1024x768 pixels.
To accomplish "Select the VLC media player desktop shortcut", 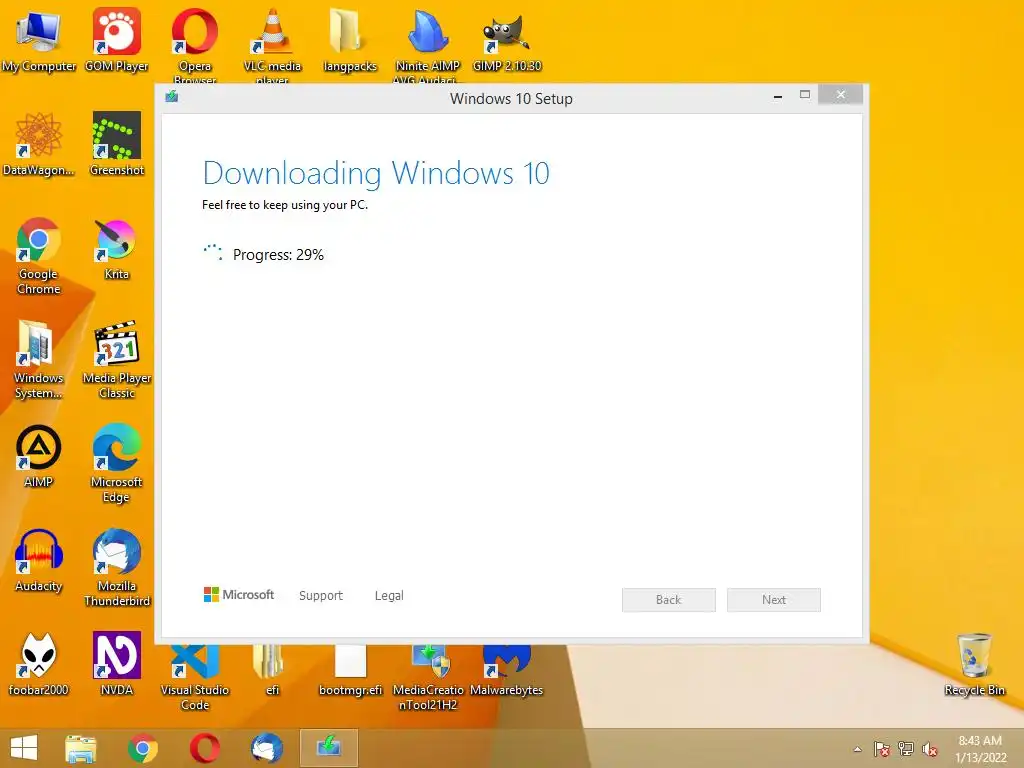I will click(x=272, y=44).
